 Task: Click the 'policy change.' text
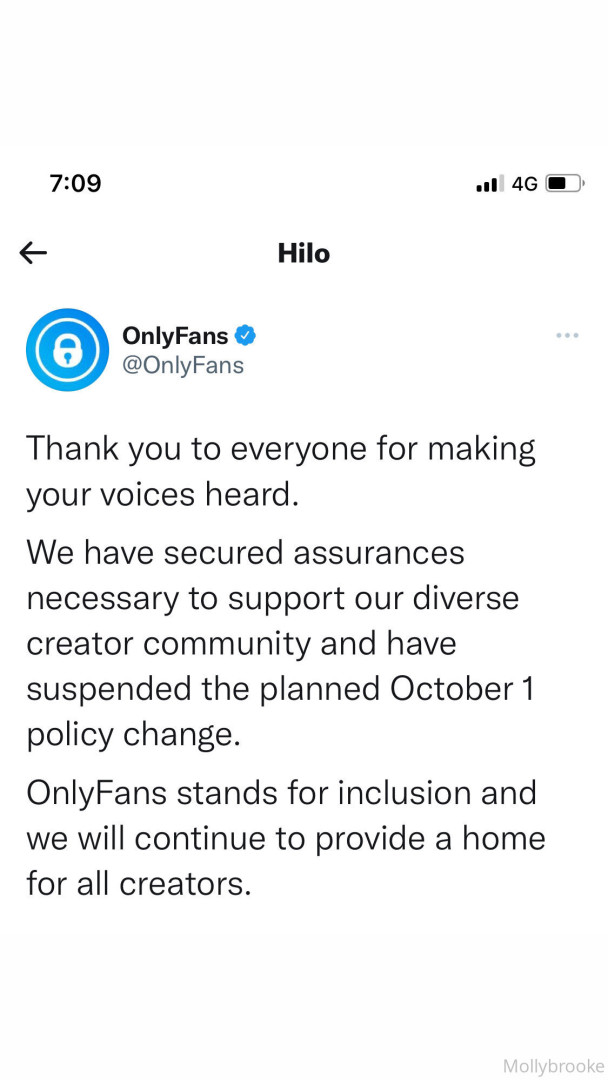134,733
